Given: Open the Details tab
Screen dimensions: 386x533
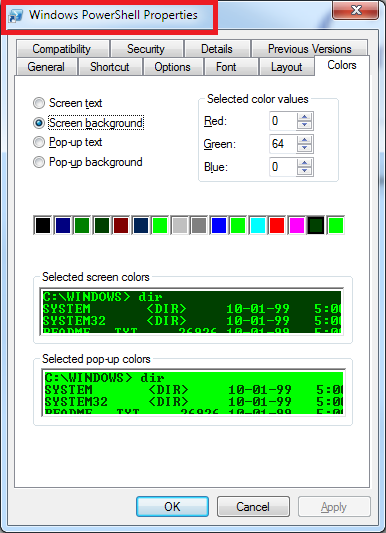Looking at the screenshot, I should (217, 49).
